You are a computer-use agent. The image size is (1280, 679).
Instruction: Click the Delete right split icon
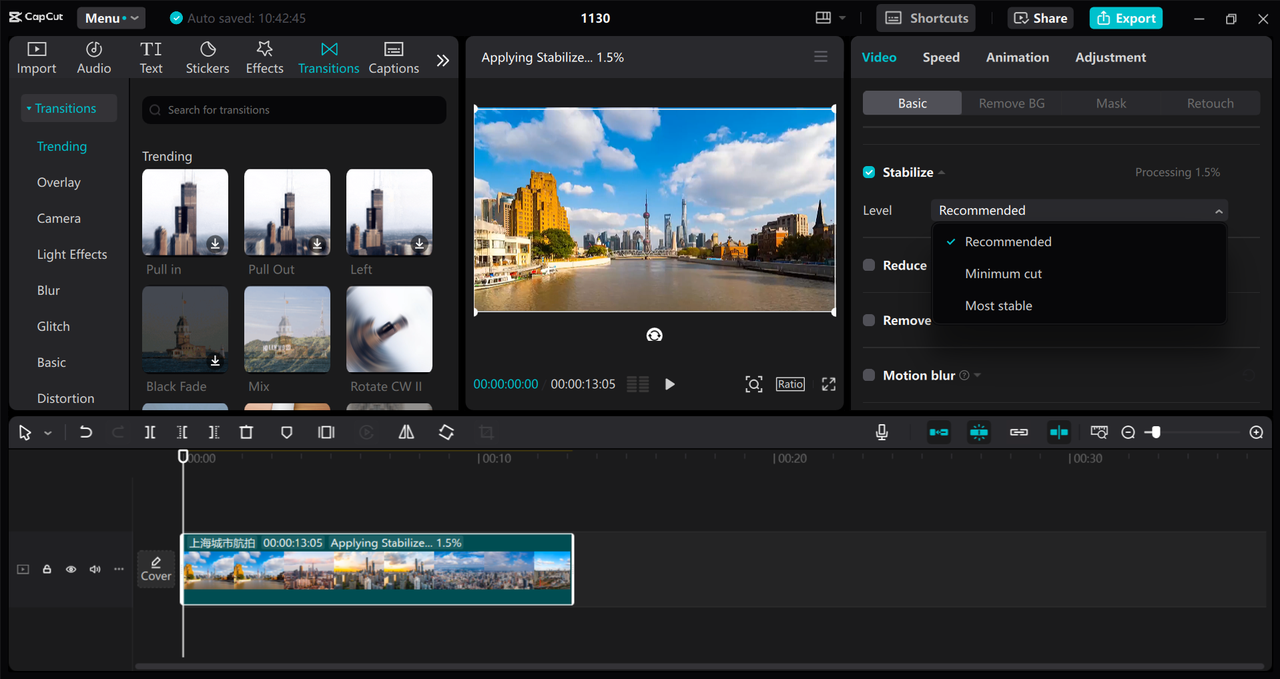click(x=214, y=432)
